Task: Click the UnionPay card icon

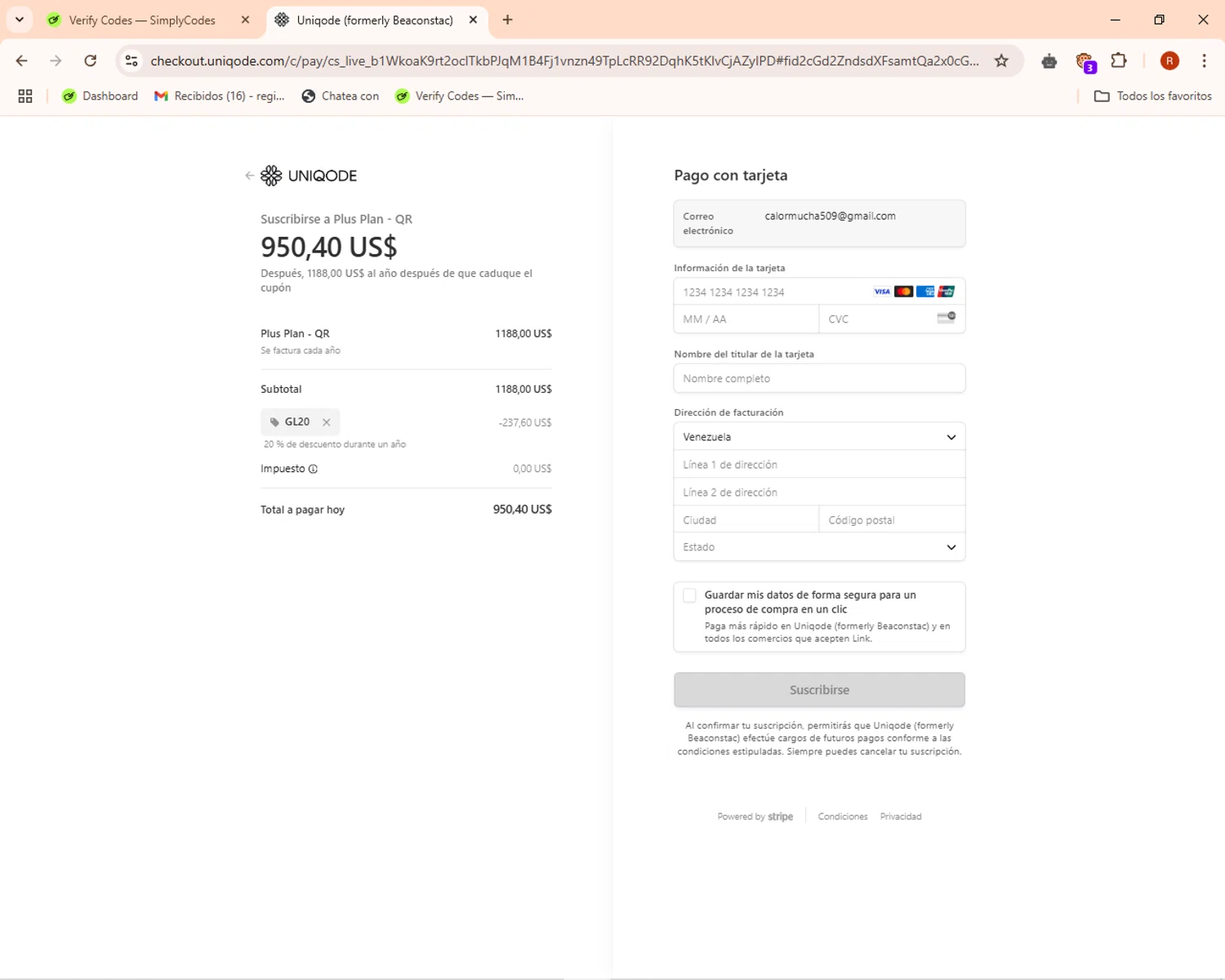Action: pos(947,292)
